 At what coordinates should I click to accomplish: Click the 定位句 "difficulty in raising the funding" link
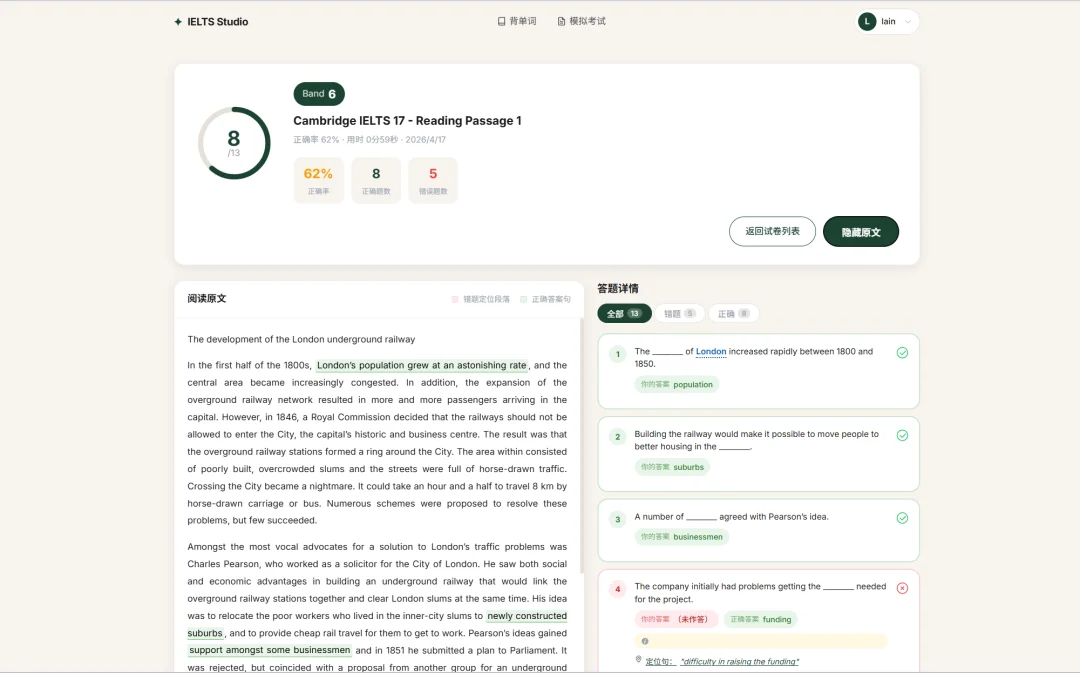722,661
